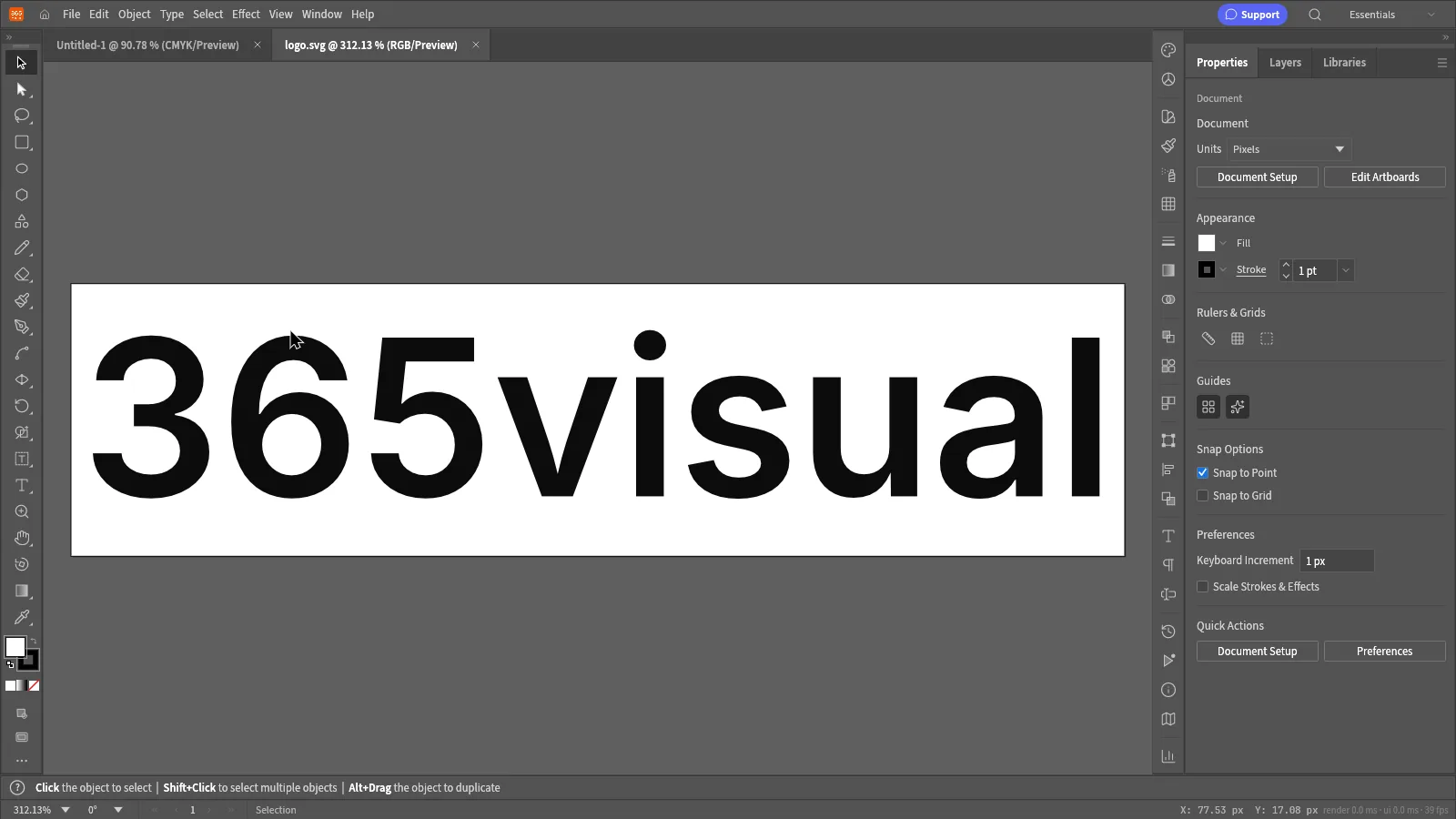Image resolution: width=1456 pixels, height=819 pixels.
Task: Toggle transparency grid dotted-square icon
Action: tap(1267, 339)
